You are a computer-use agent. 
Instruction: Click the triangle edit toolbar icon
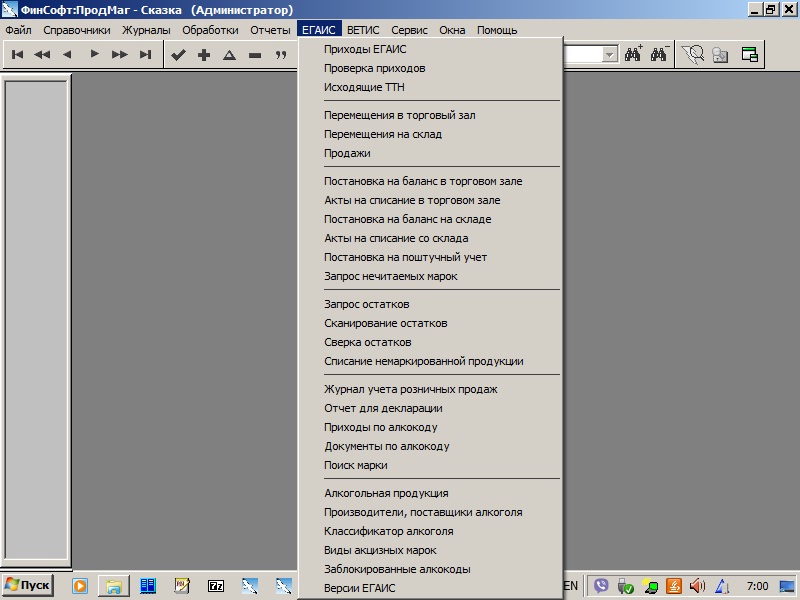(x=230, y=55)
